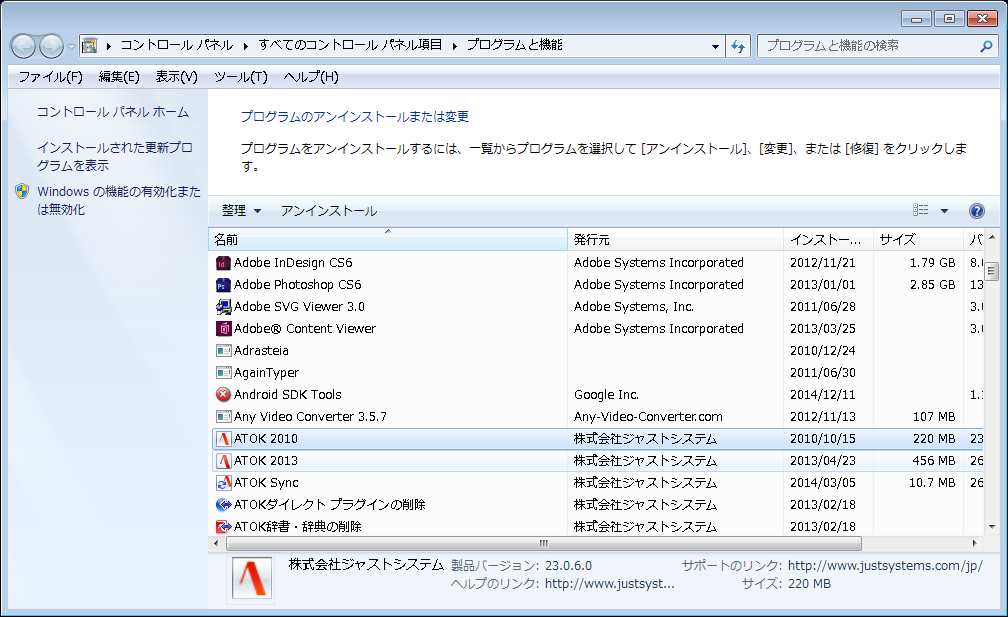Image resolution: width=1008 pixels, height=617 pixels.
Task: Click the ATOK 2013 icon
Action: pyautogui.click(x=223, y=461)
